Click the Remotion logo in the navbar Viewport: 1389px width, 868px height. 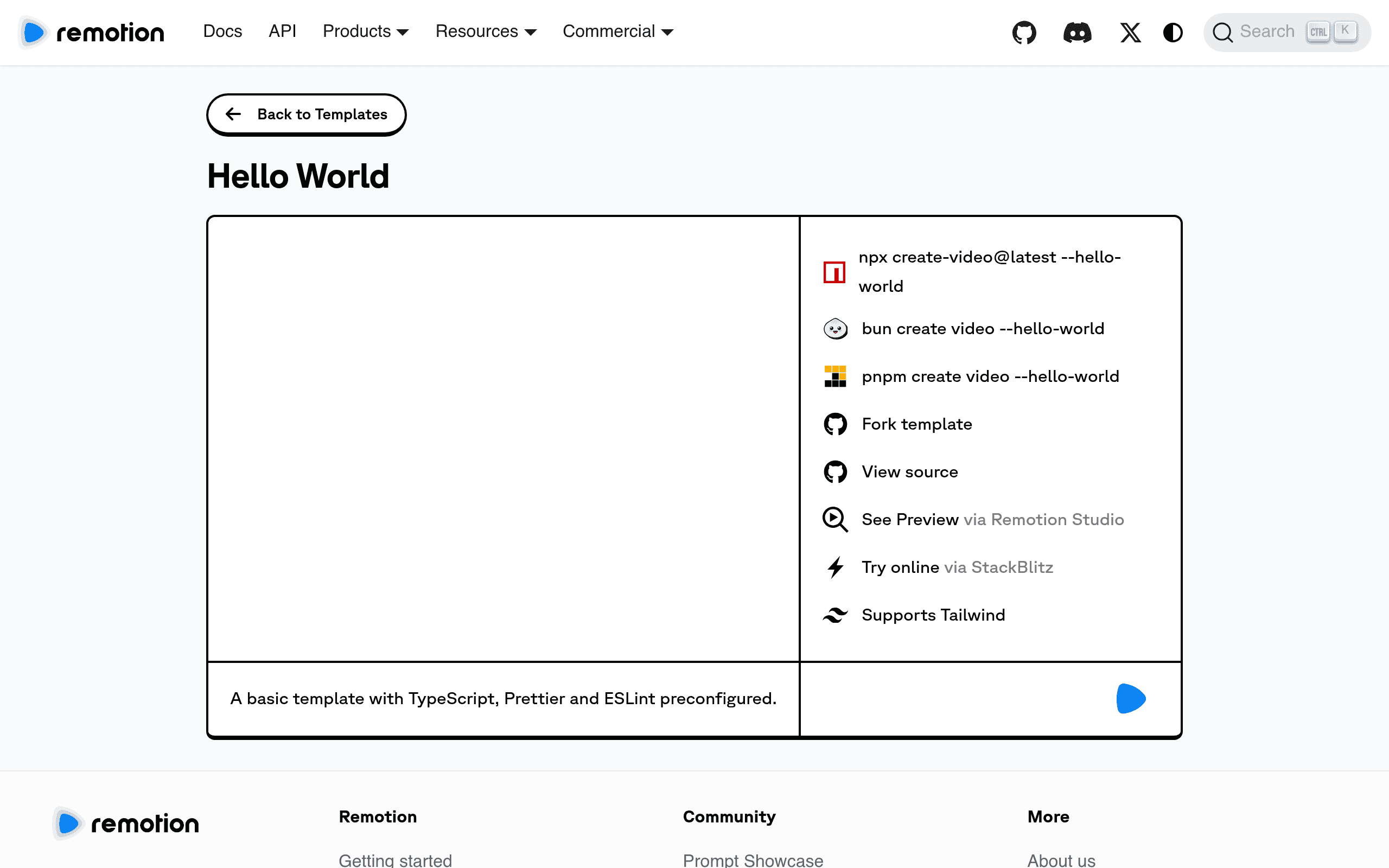pyautogui.click(x=91, y=32)
